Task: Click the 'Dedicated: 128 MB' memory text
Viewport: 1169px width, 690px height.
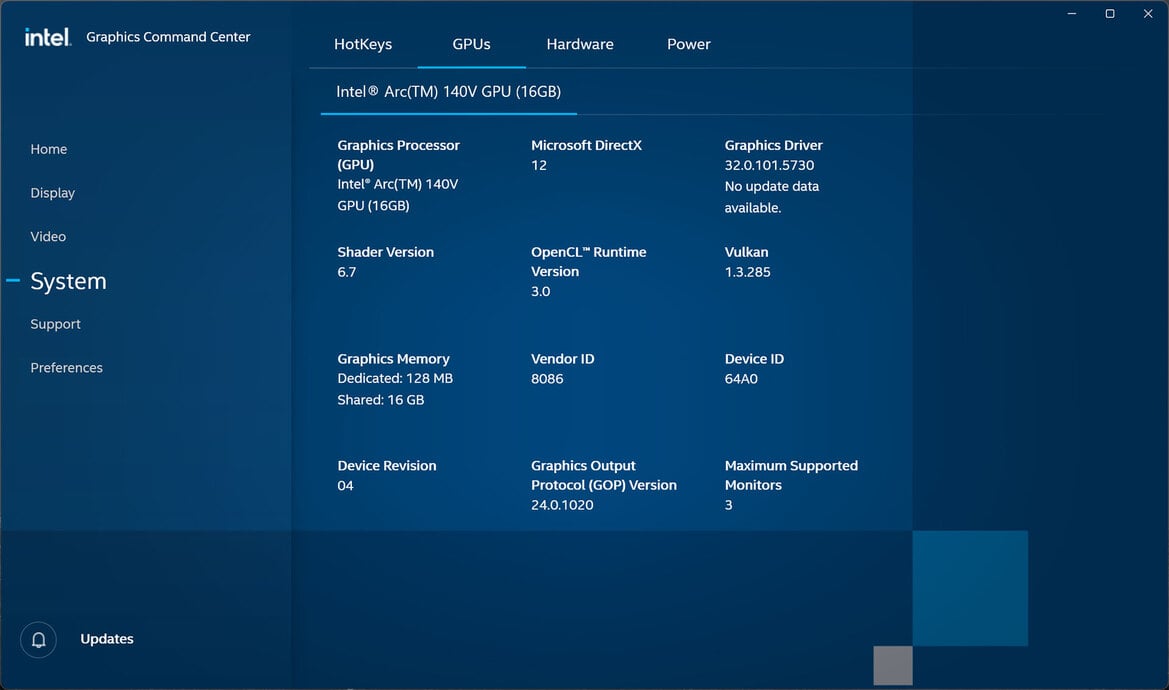Action: click(x=395, y=379)
